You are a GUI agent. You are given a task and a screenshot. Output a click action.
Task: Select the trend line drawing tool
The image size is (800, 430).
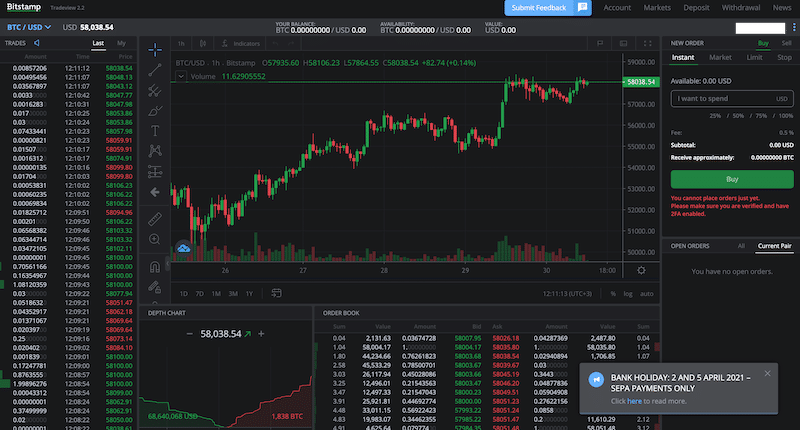point(155,70)
